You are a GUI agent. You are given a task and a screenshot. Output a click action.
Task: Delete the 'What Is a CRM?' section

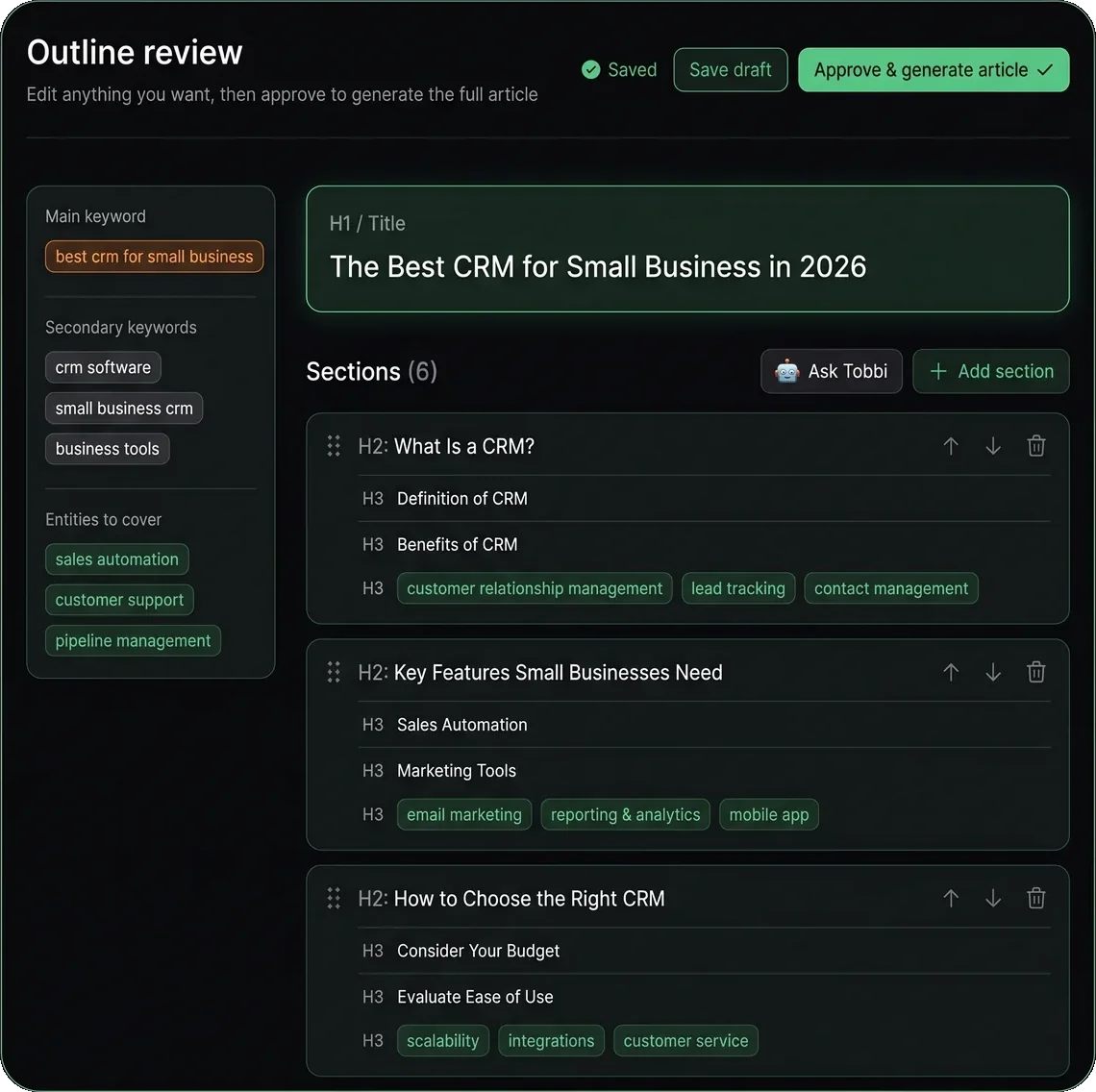pos(1035,446)
